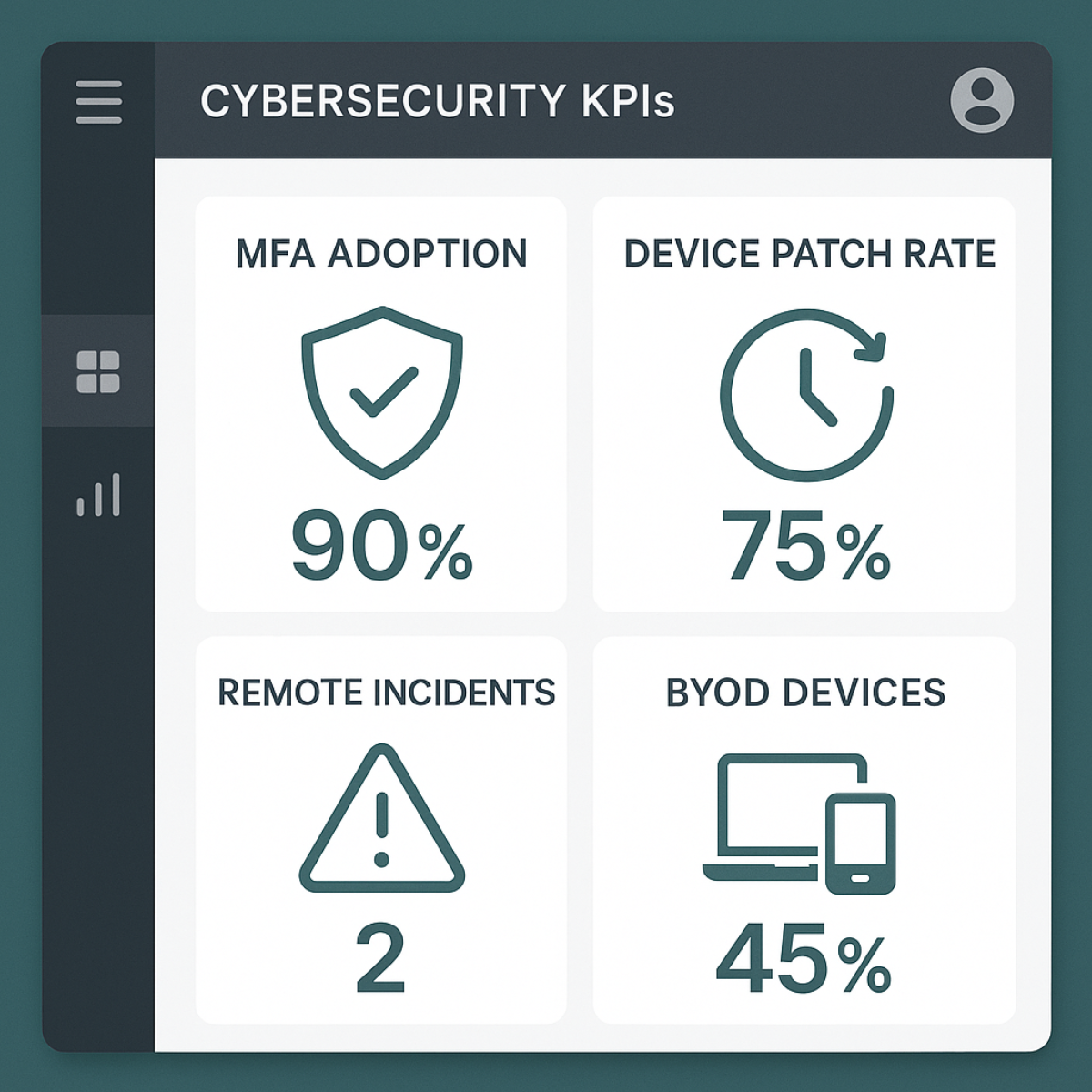Click the percent sign beside 75
Screen dimensions: 1092x1092
point(864,551)
